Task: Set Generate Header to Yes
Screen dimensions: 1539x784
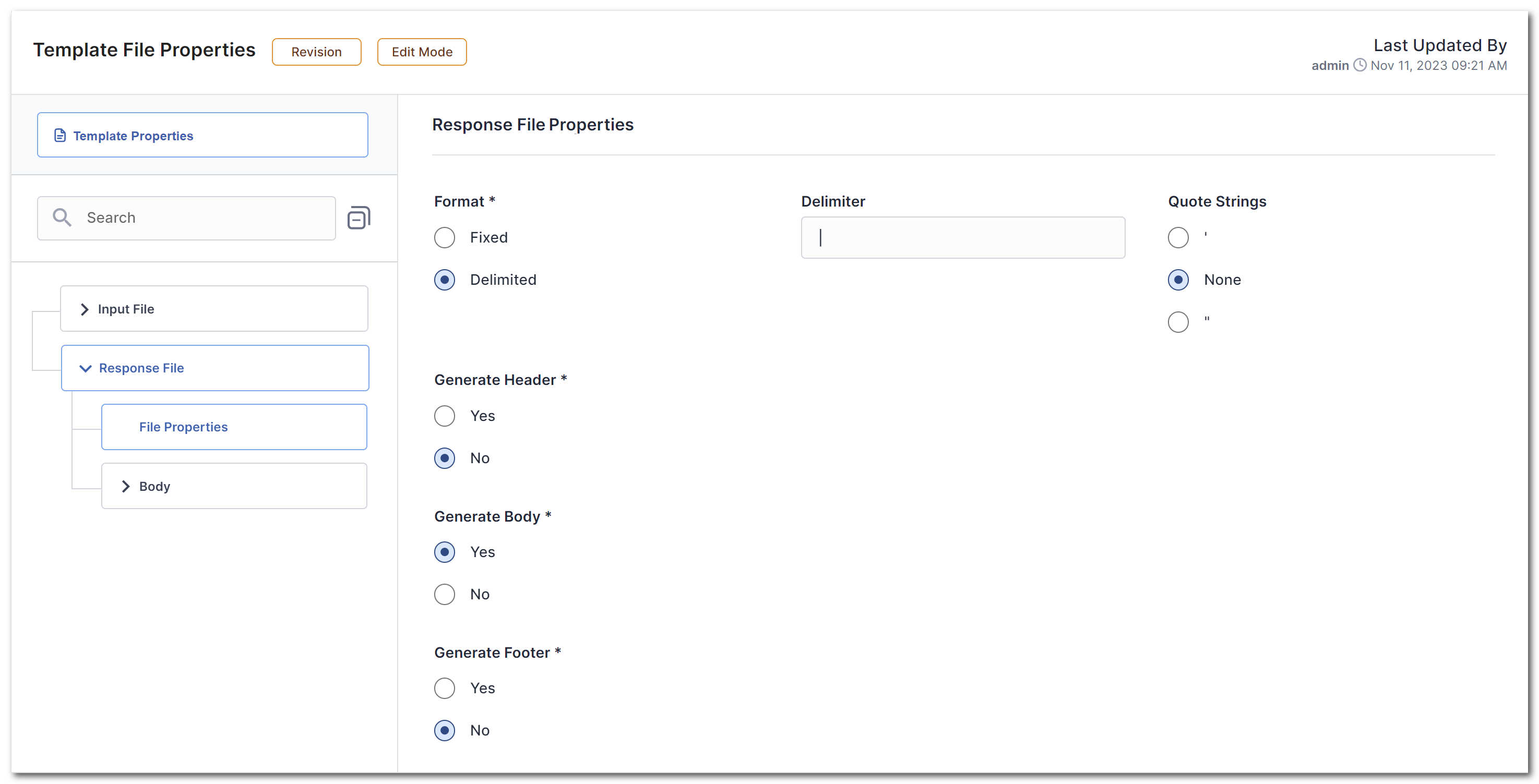Action: pos(445,416)
